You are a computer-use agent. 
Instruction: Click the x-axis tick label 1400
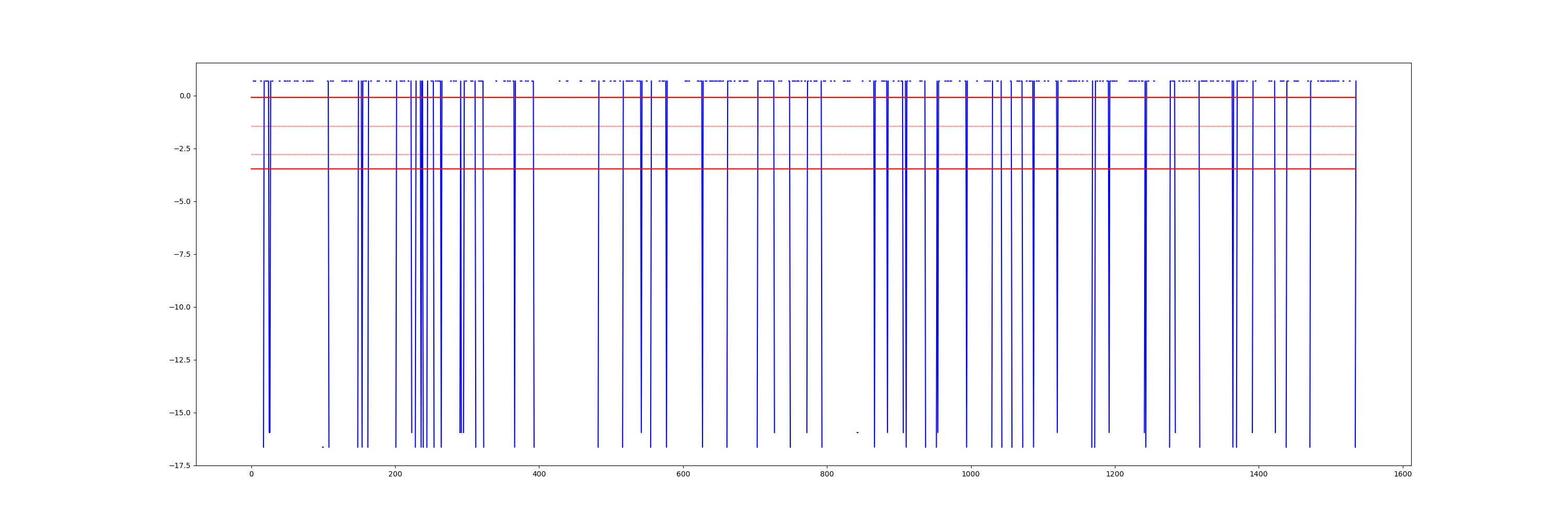1259,474
